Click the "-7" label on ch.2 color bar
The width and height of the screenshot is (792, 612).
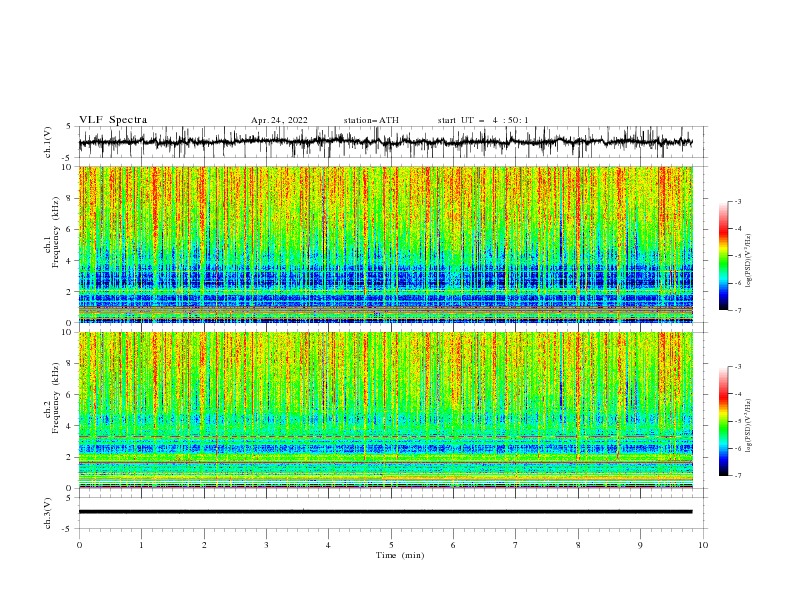[x=737, y=476]
